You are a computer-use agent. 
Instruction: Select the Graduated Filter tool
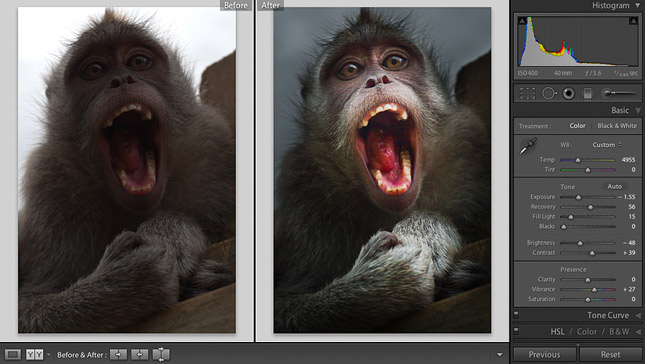(x=587, y=93)
